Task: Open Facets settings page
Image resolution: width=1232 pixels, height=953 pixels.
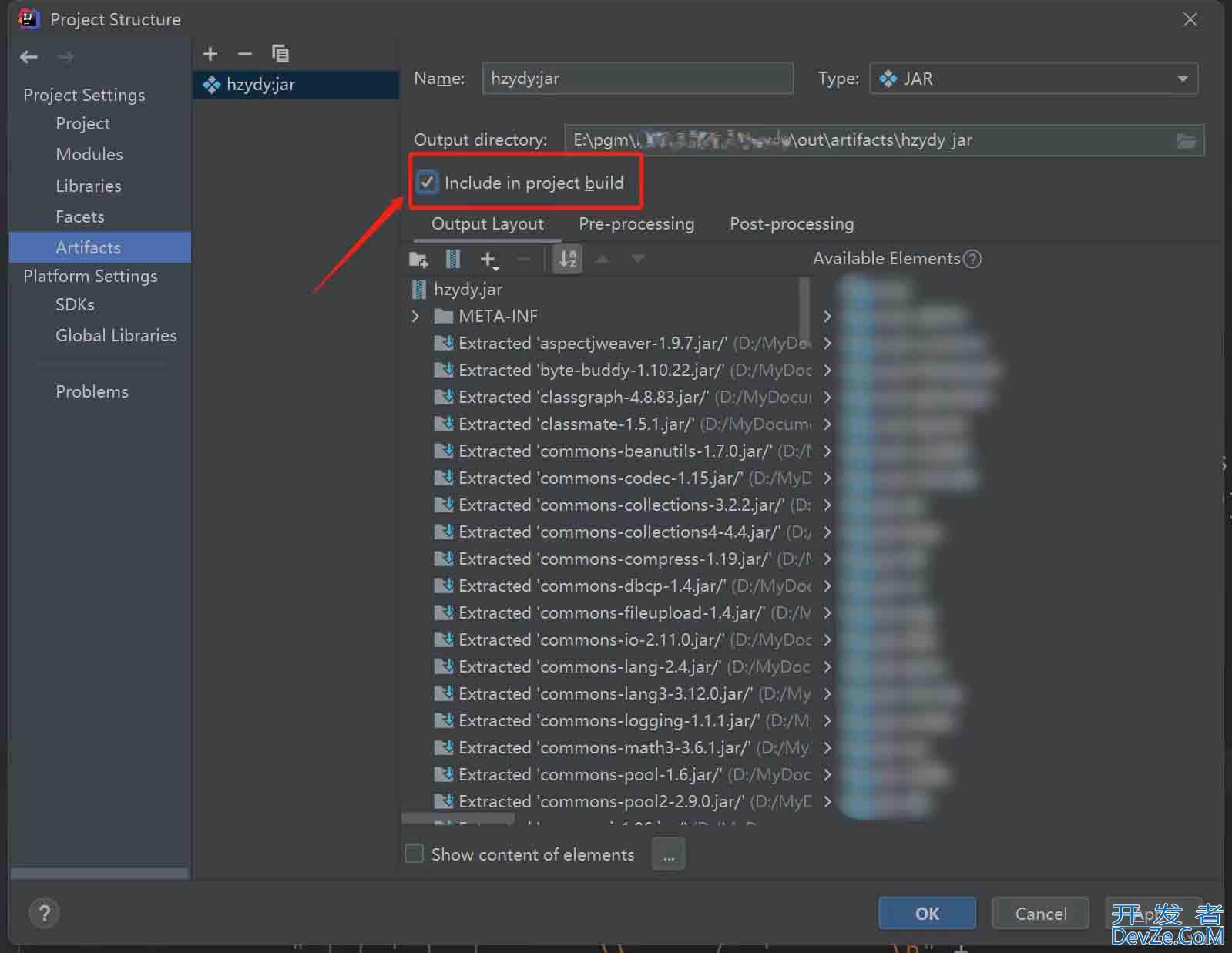Action: point(79,217)
